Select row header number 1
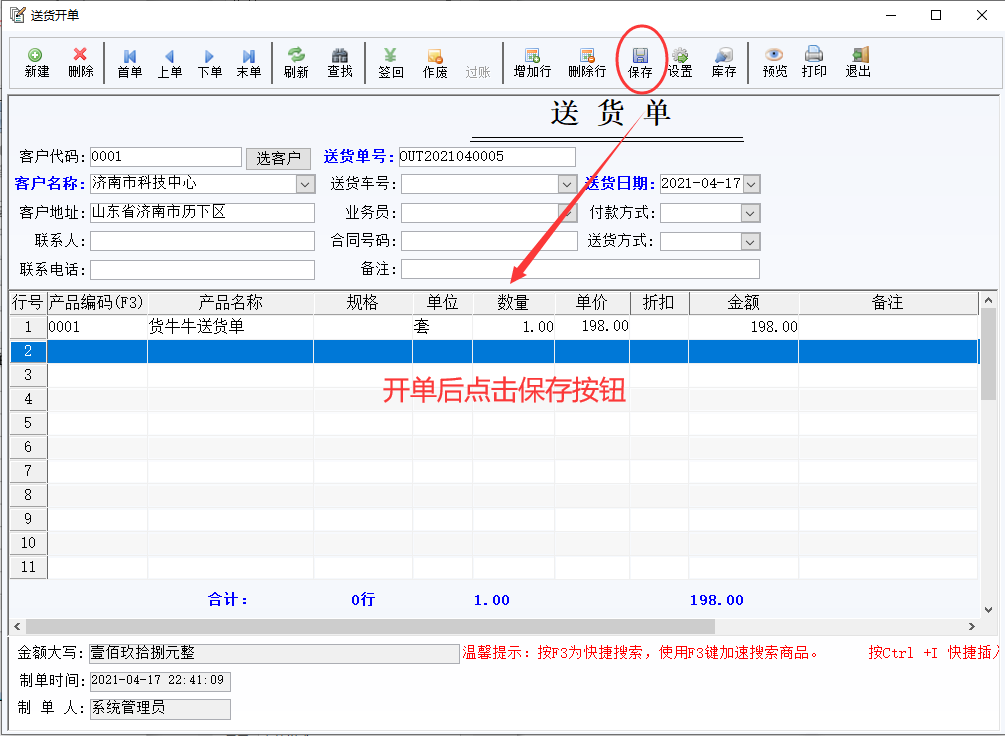Viewport: 1005px width, 736px height. [28, 327]
